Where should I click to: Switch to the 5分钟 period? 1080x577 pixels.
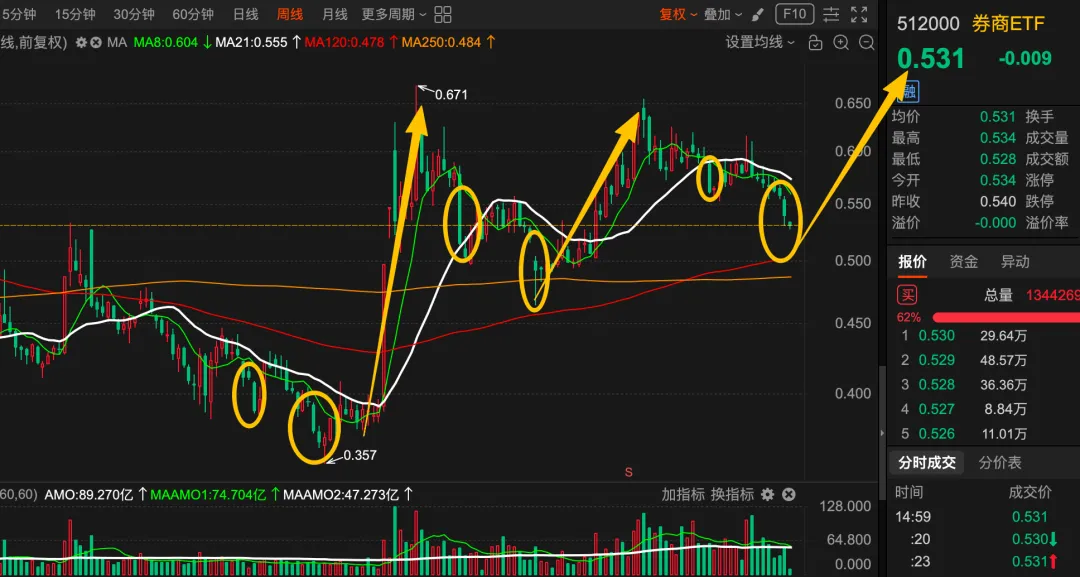[19, 14]
